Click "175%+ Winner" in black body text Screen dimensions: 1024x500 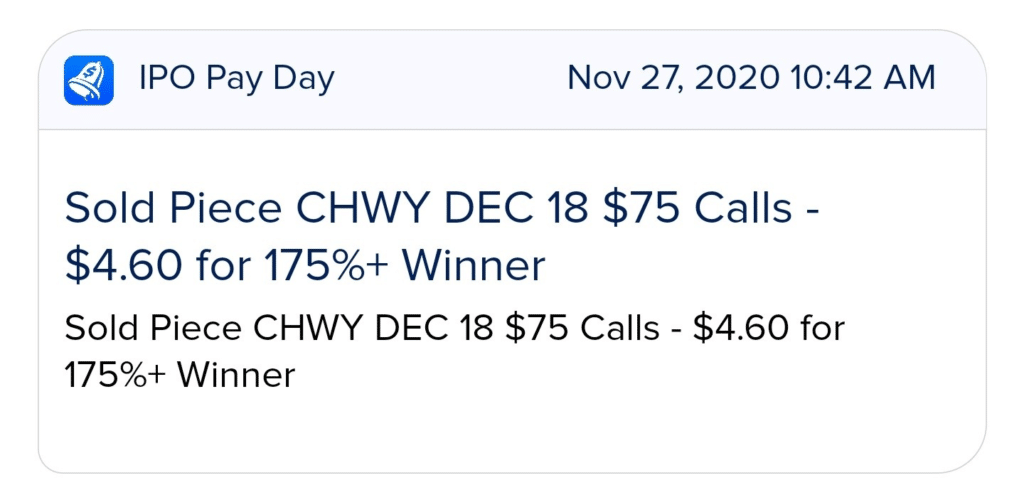click(180, 375)
